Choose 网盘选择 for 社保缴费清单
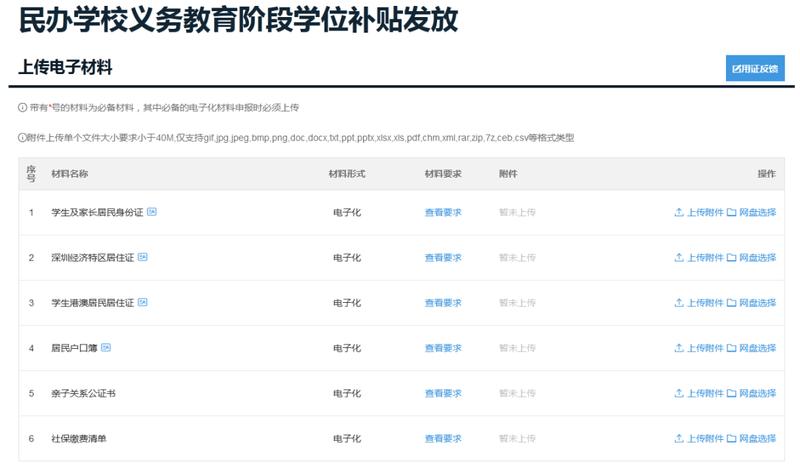The width and height of the screenshot is (800, 468). pos(752,438)
